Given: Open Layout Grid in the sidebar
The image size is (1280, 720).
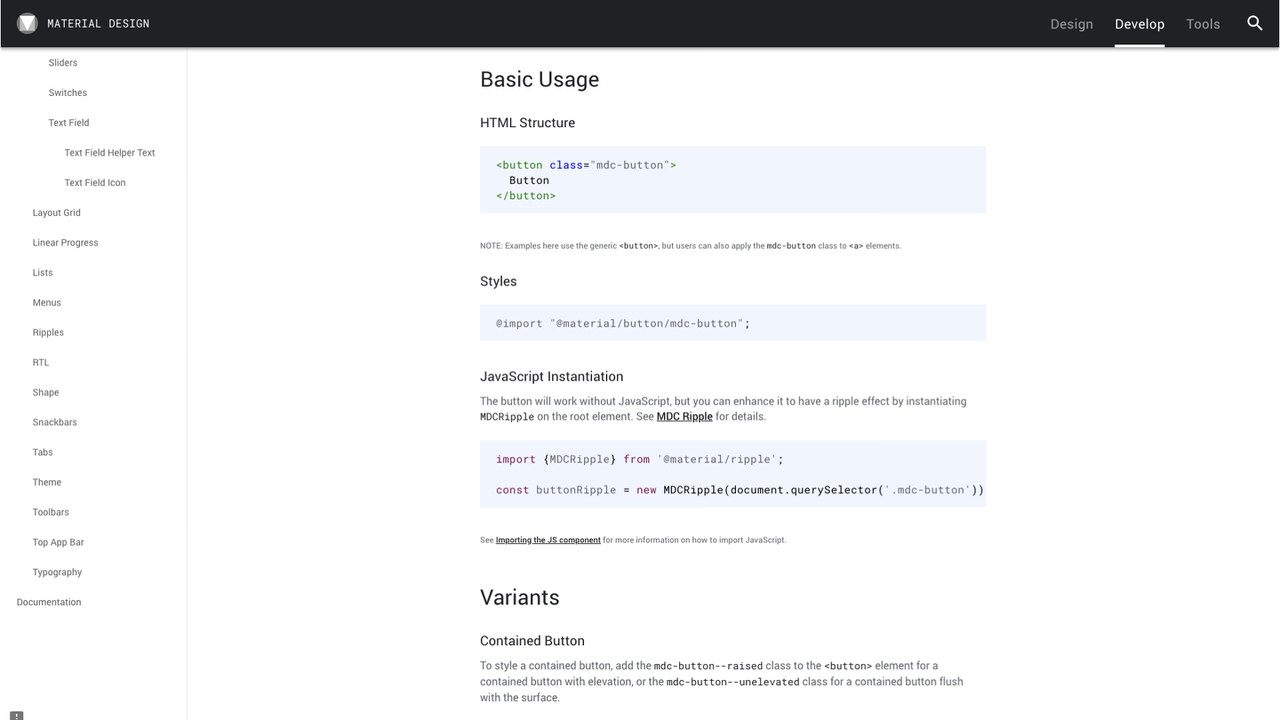Looking at the screenshot, I should (57, 213).
